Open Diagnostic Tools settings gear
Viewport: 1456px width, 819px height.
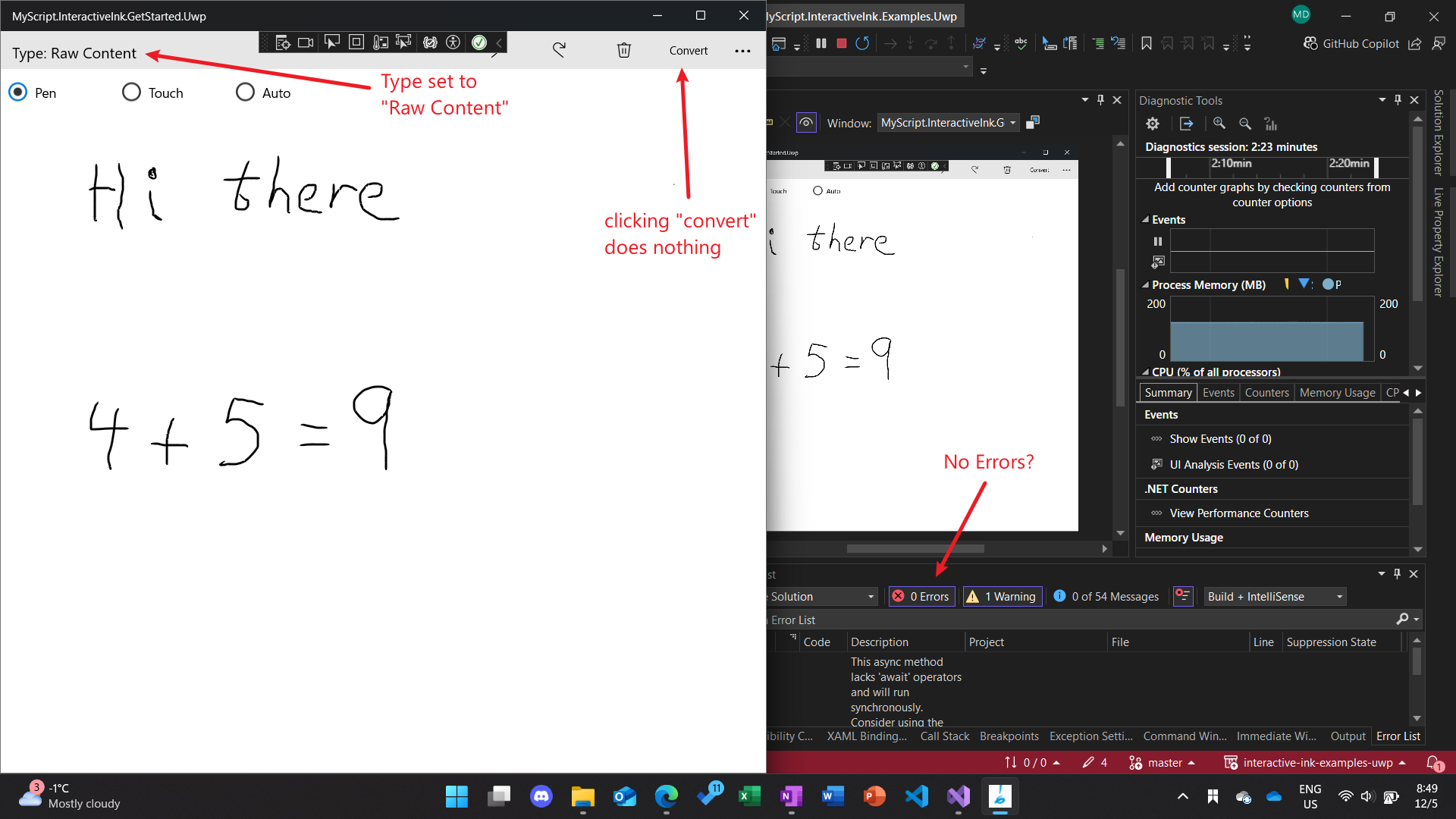point(1153,124)
